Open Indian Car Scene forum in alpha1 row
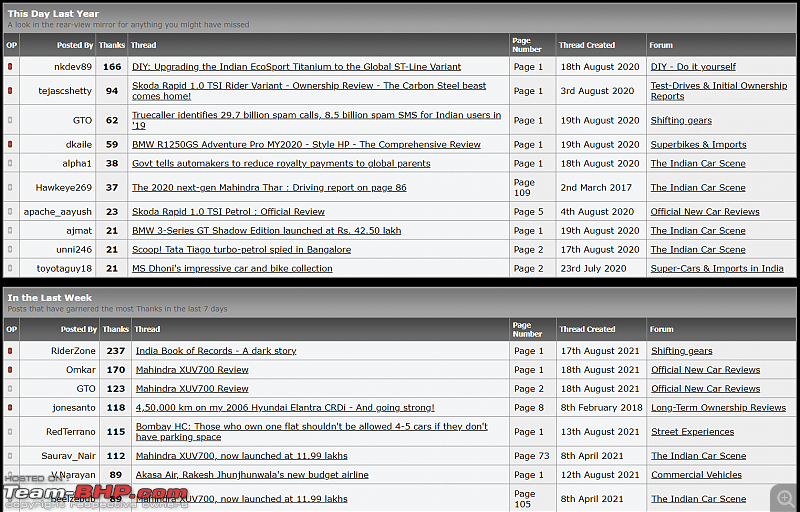This screenshot has width=800, height=512. pos(698,163)
